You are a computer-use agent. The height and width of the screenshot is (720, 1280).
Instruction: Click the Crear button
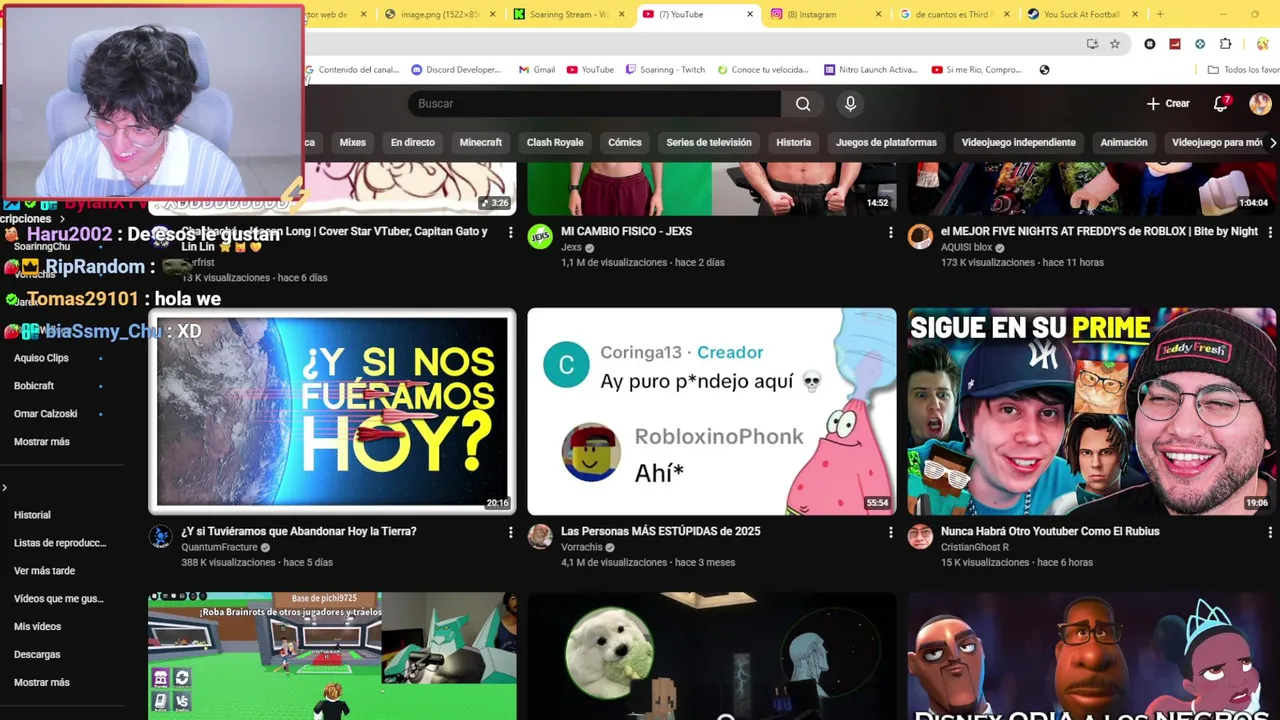[1168, 104]
